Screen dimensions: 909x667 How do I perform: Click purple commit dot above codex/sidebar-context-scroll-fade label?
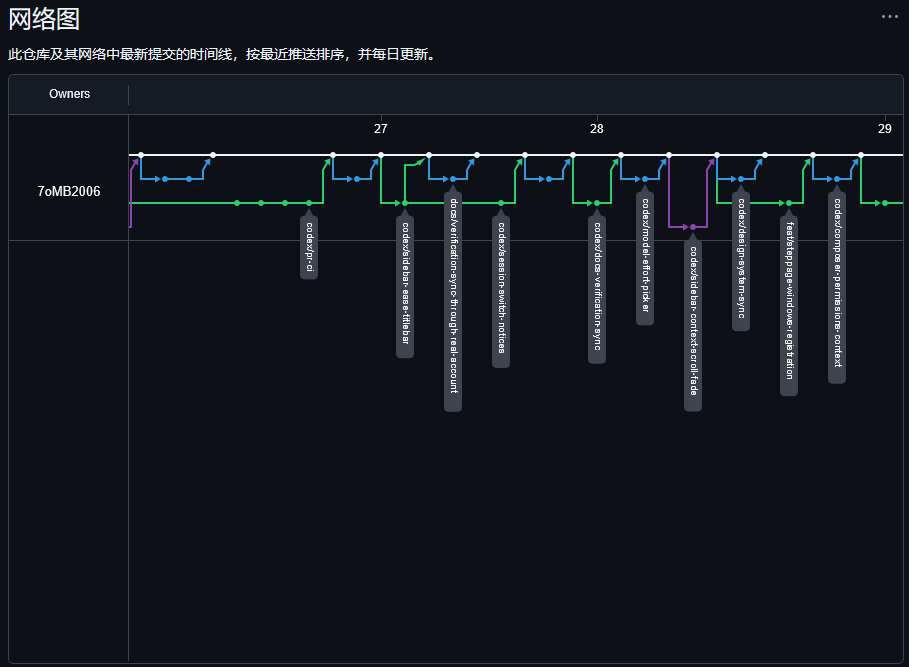(x=693, y=227)
